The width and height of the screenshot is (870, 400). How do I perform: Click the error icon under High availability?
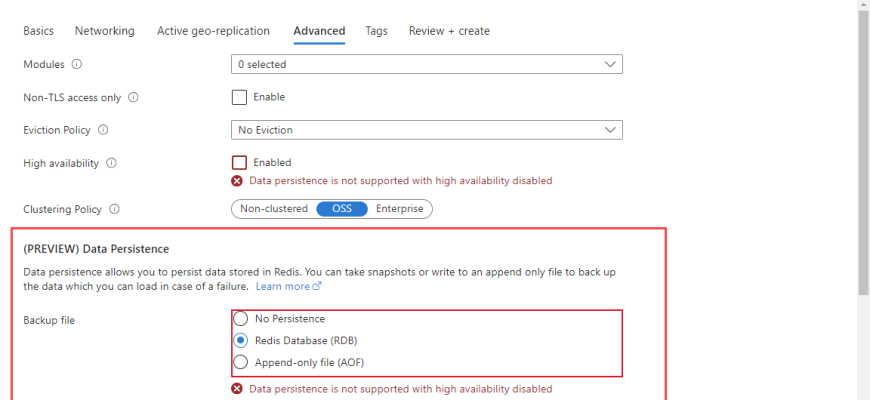[x=237, y=181]
